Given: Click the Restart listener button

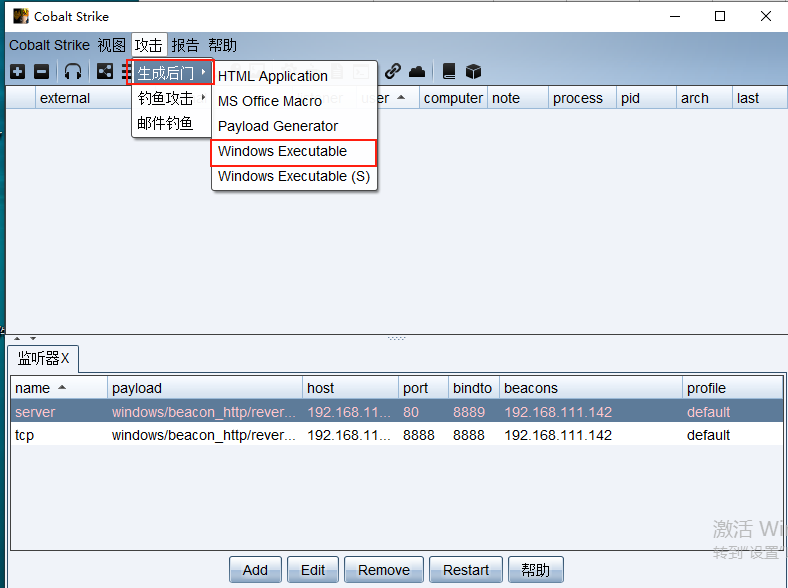Looking at the screenshot, I should pos(466,570).
